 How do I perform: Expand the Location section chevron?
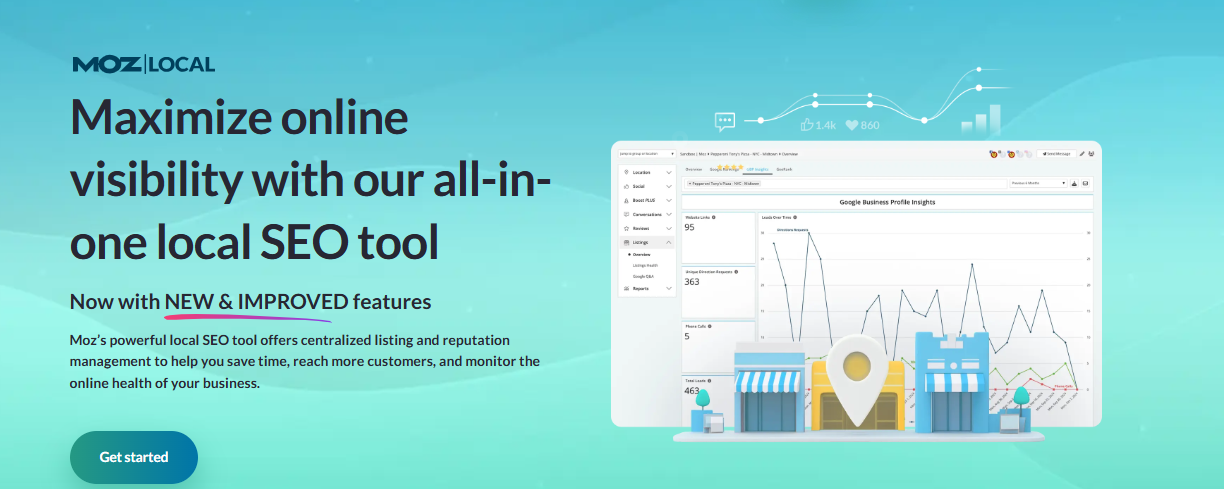669,172
